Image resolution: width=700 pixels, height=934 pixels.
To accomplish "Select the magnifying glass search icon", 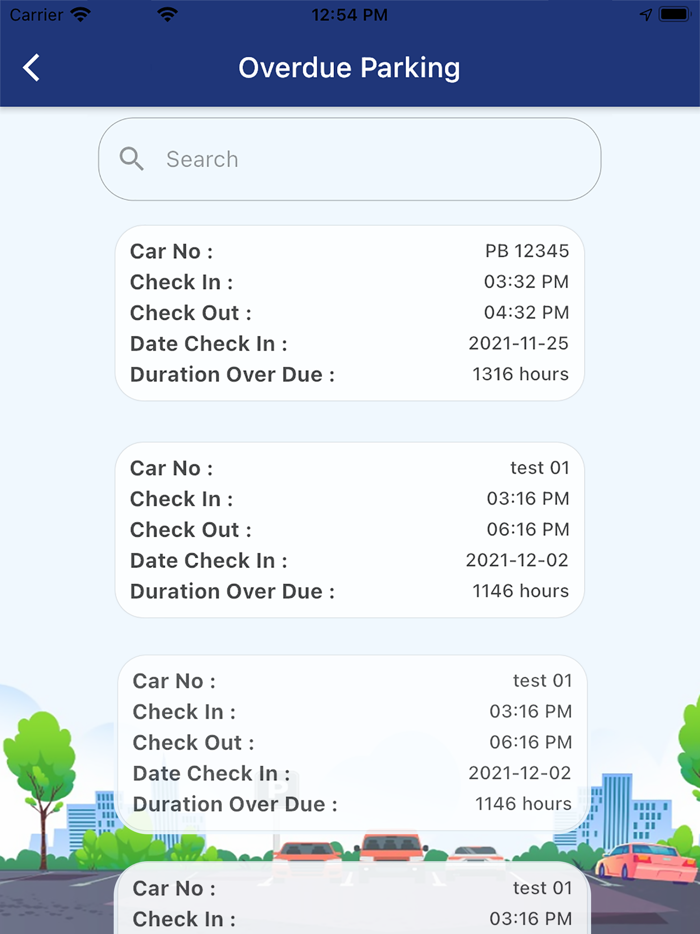I will point(131,159).
